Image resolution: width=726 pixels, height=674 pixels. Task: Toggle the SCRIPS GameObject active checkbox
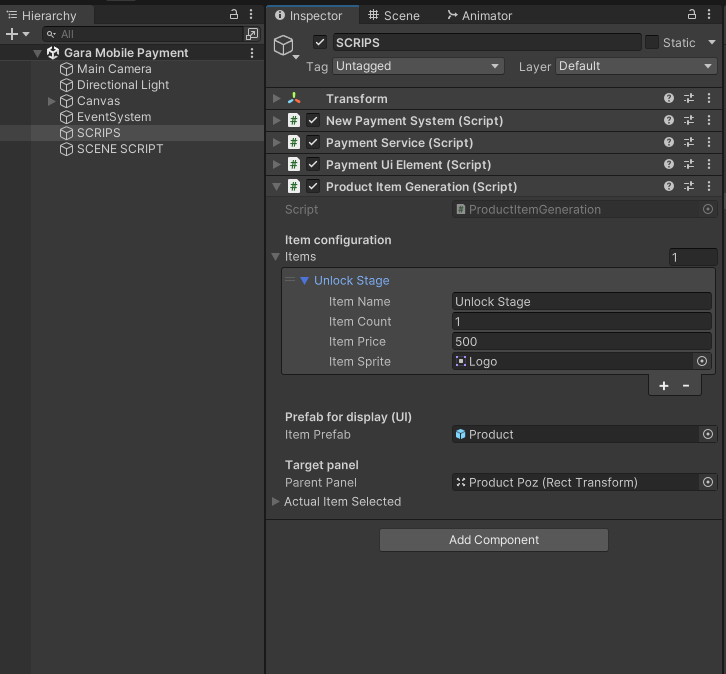320,42
